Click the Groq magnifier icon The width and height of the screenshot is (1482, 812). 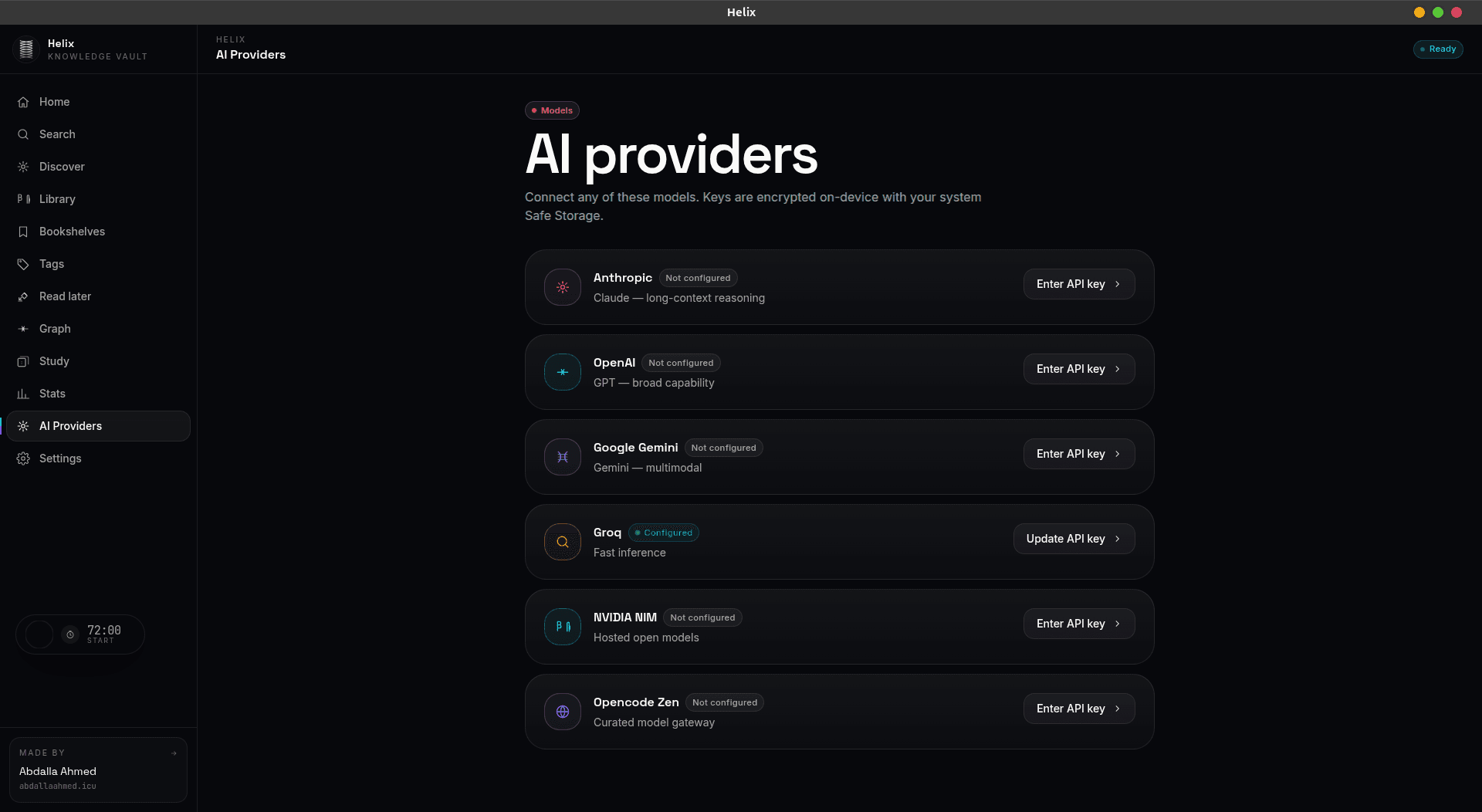563,542
